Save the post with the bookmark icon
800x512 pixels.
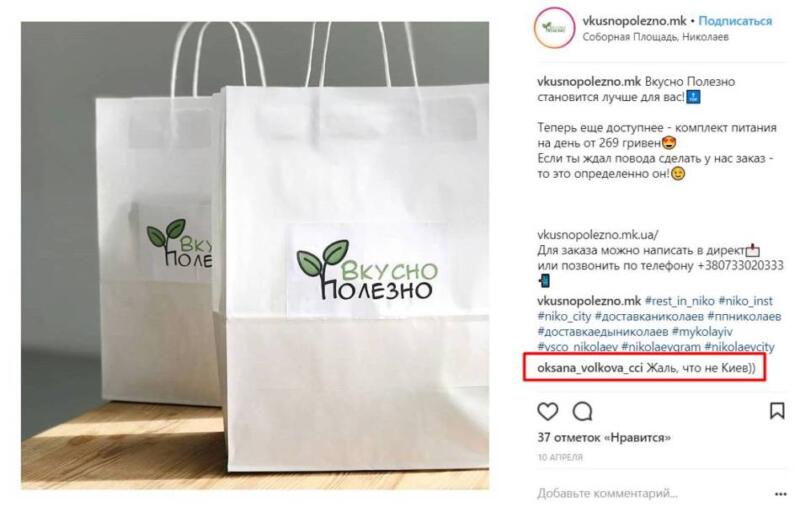[777, 411]
